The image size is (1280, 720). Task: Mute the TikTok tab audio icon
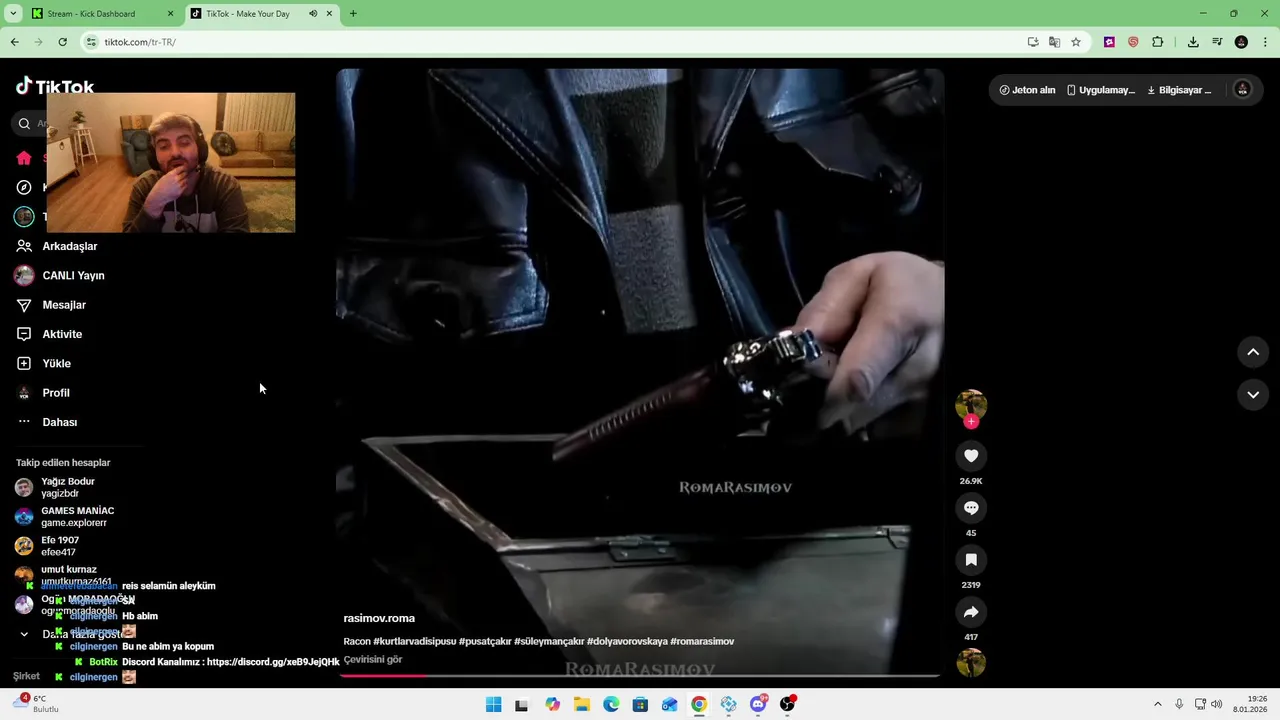(x=313, y=14)
